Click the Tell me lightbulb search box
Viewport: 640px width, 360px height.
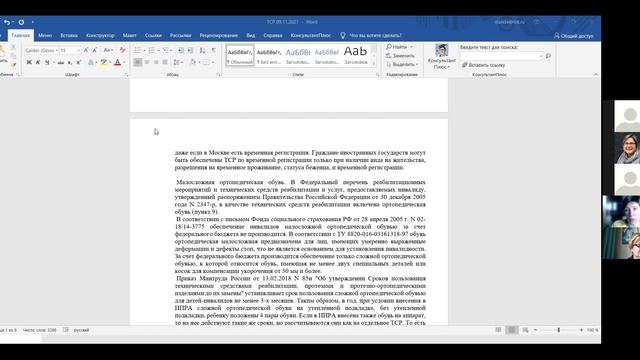click(x=371, y=36)
